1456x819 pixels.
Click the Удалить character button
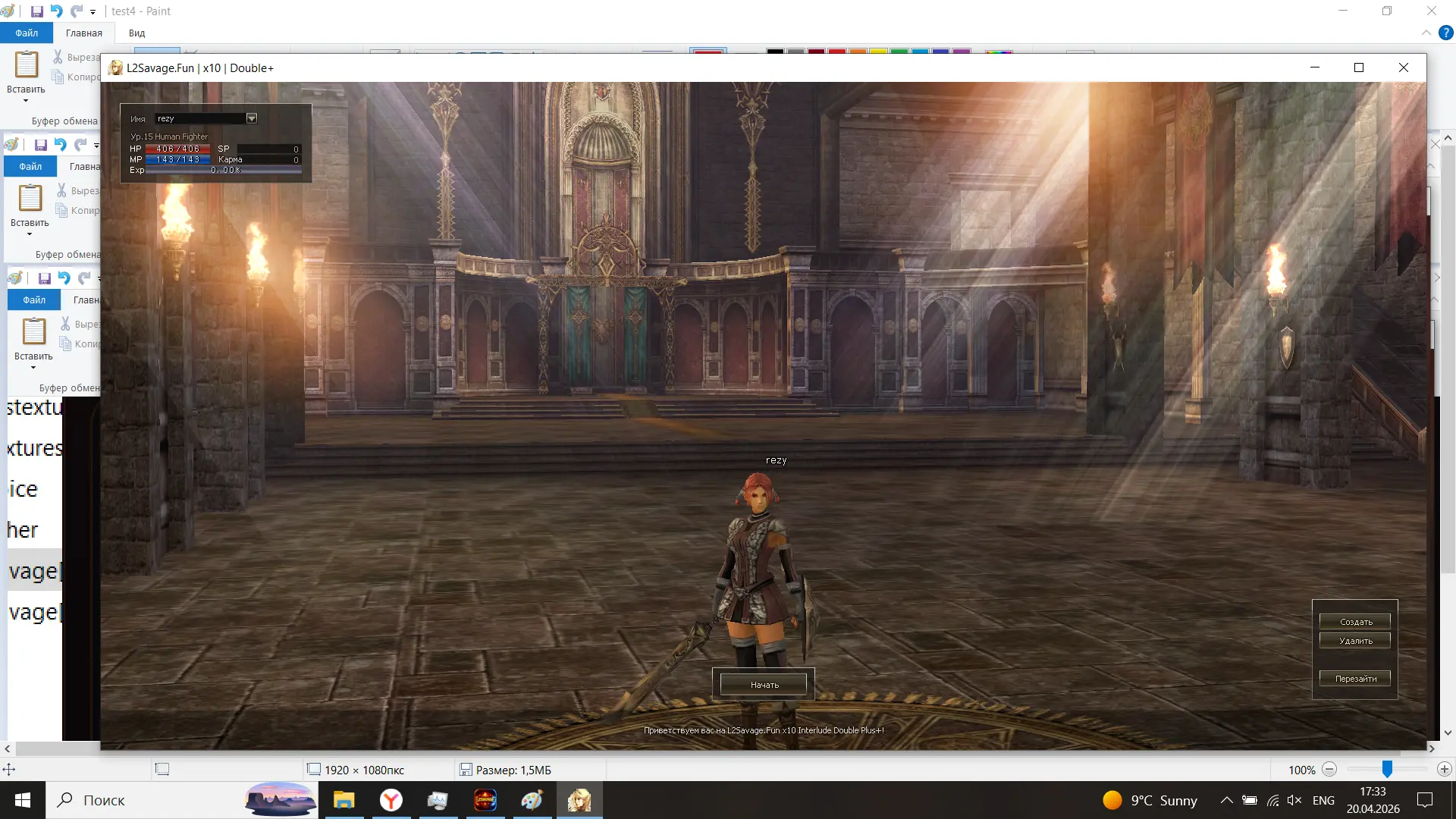pyautogui.click(x=1355, y=641)
